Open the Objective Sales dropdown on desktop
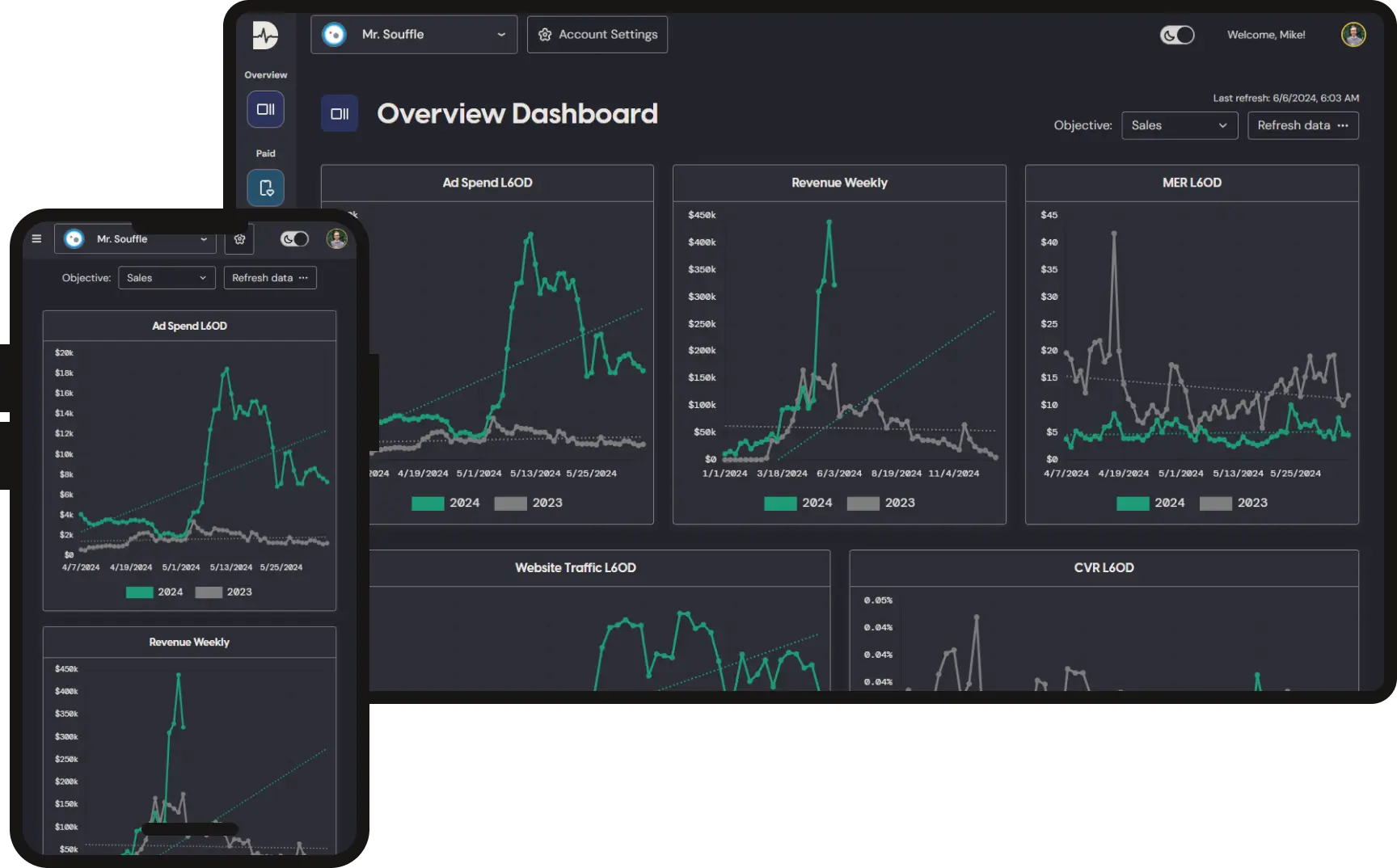The width and height of the screenshot is (1397, 868). 1180,125
